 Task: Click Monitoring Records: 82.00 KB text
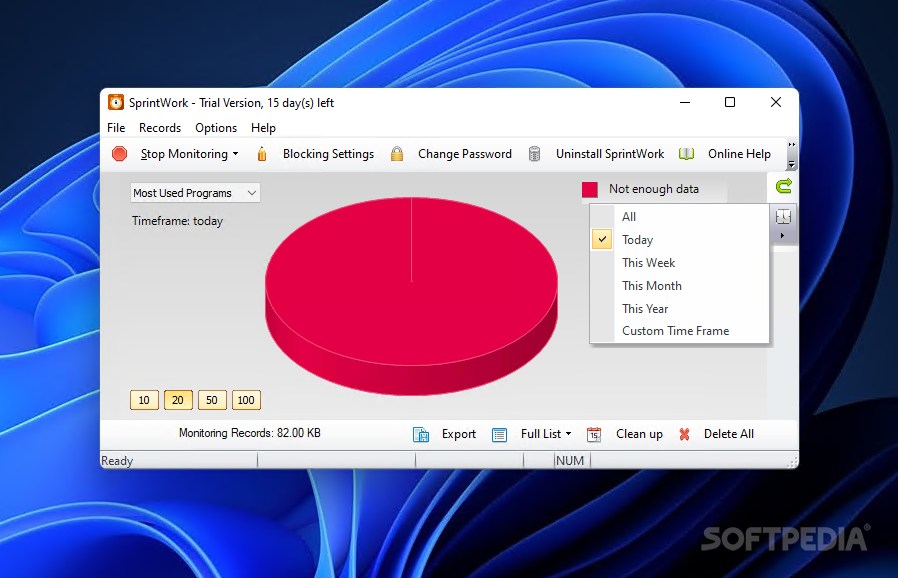pyautogui.click(x=250, y=432)
